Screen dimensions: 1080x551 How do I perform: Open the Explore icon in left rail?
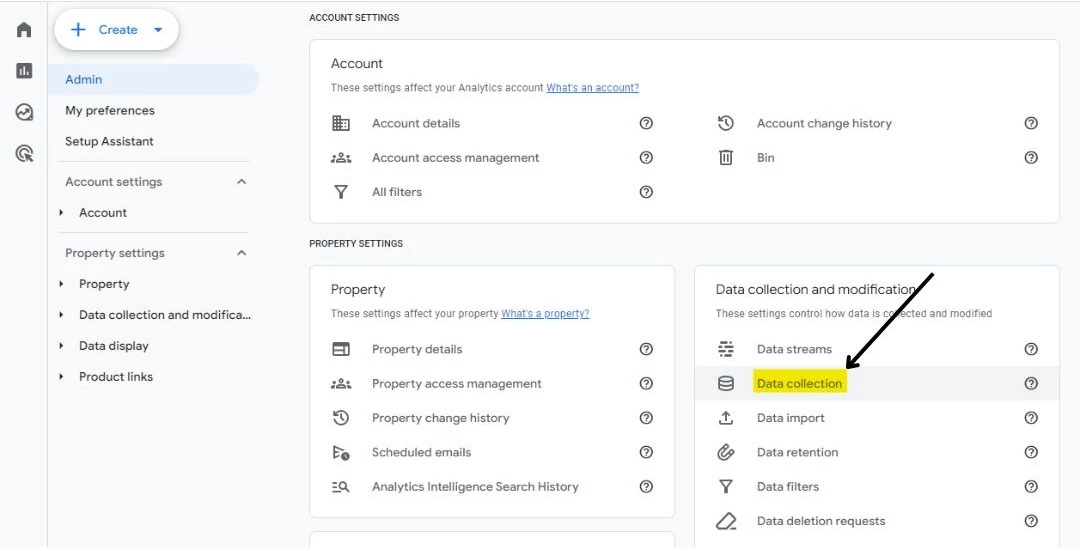24,112
